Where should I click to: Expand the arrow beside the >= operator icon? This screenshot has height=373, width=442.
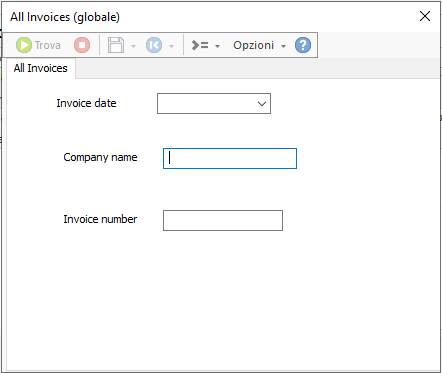217,46
